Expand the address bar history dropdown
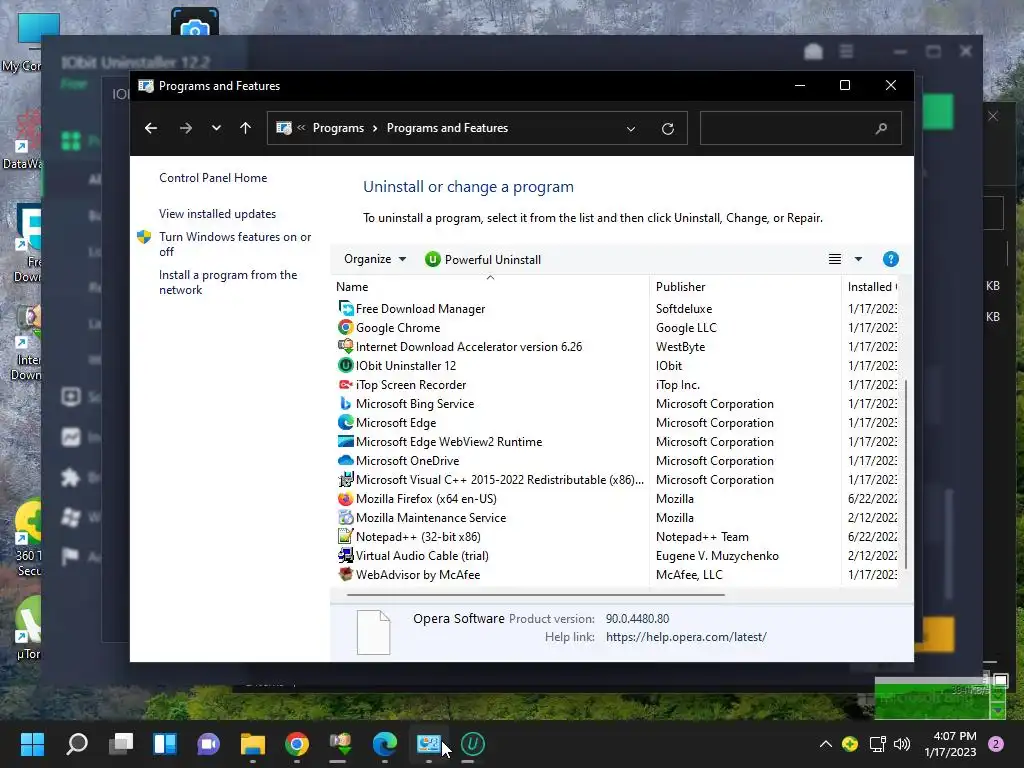The width and height of the screenshot is (1024, 768). [x=631, y=129]
